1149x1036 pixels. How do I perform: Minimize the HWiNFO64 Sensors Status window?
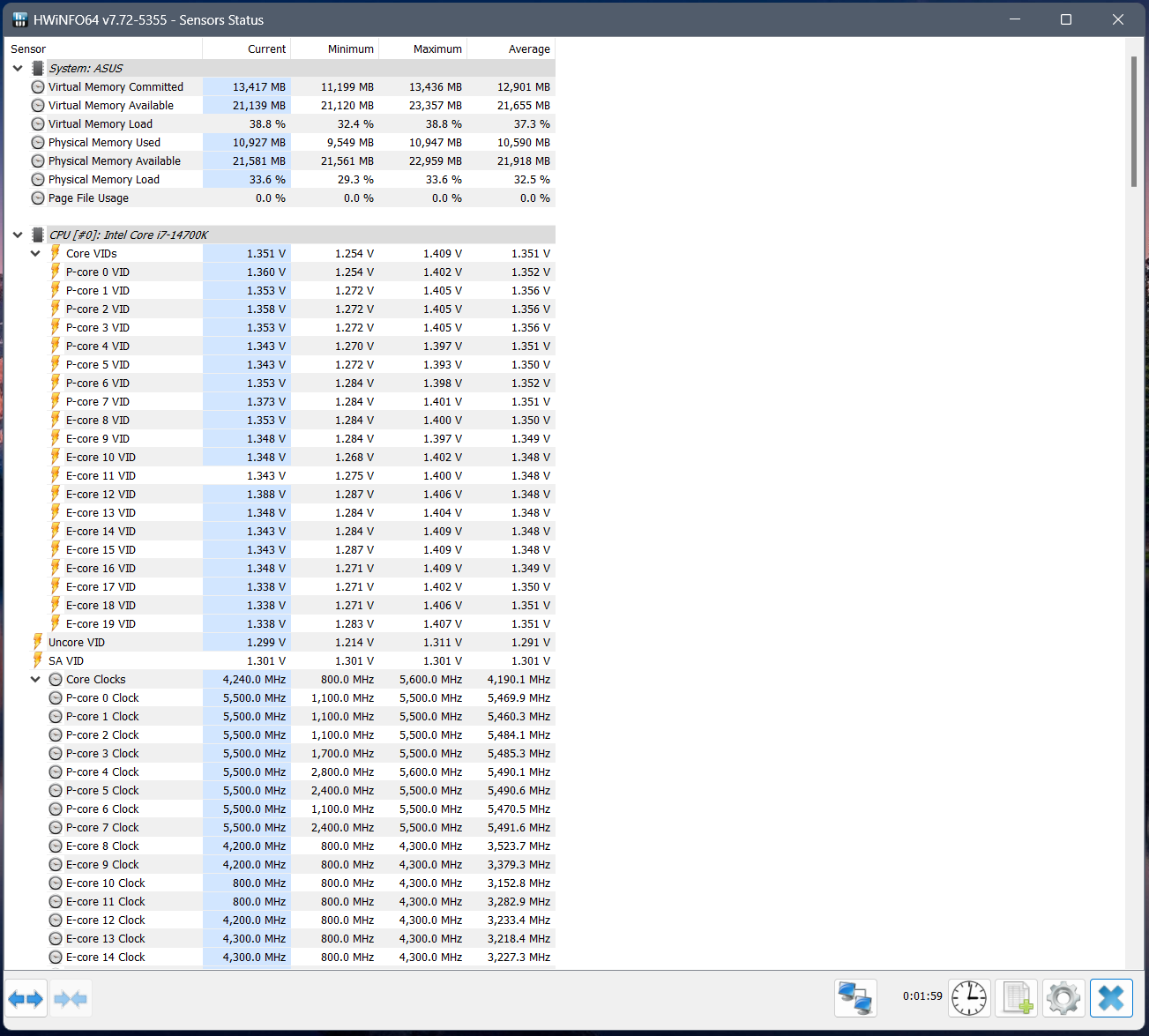click(x=1015, y=19)
